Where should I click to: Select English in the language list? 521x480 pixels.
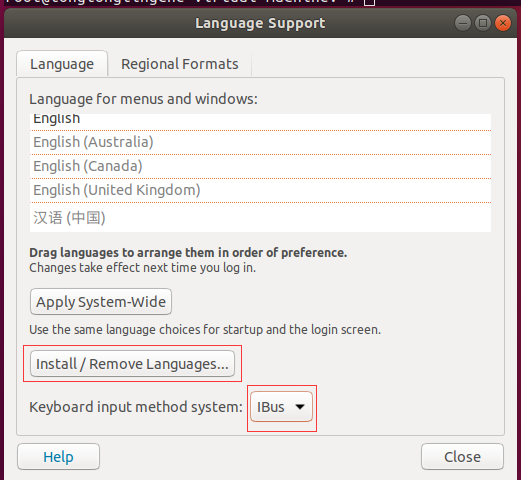pos(260,122)
